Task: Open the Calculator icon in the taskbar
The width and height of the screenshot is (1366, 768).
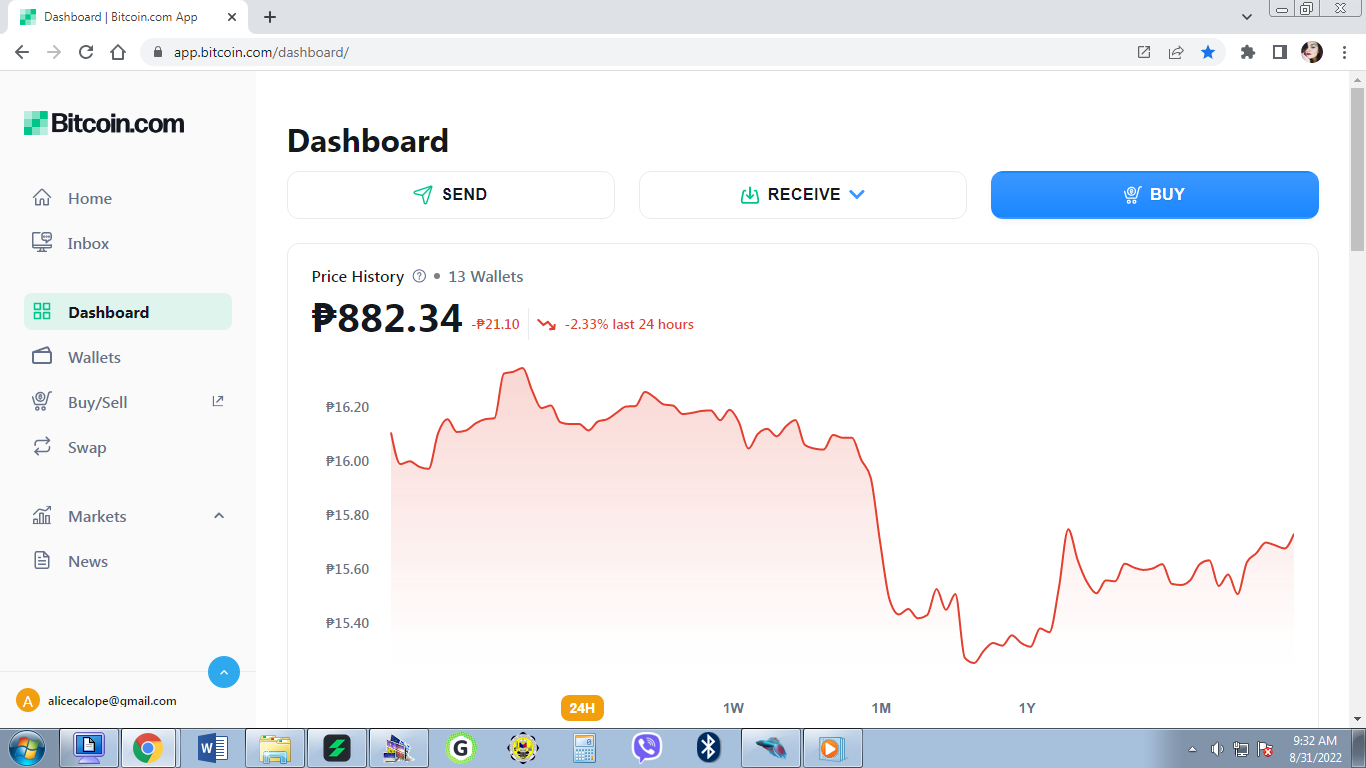Action: (x=584, y=748)
